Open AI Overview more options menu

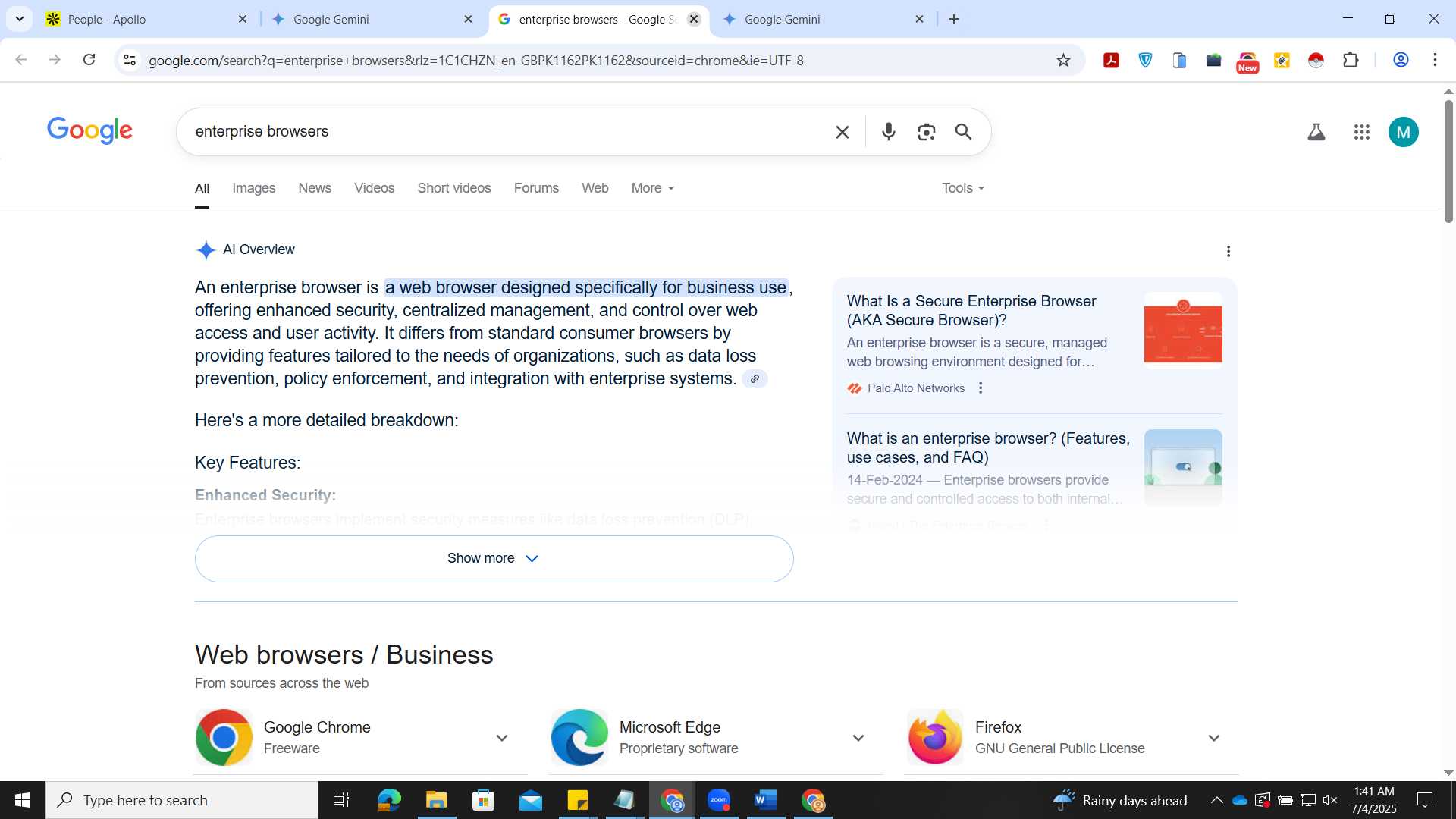1228,251
